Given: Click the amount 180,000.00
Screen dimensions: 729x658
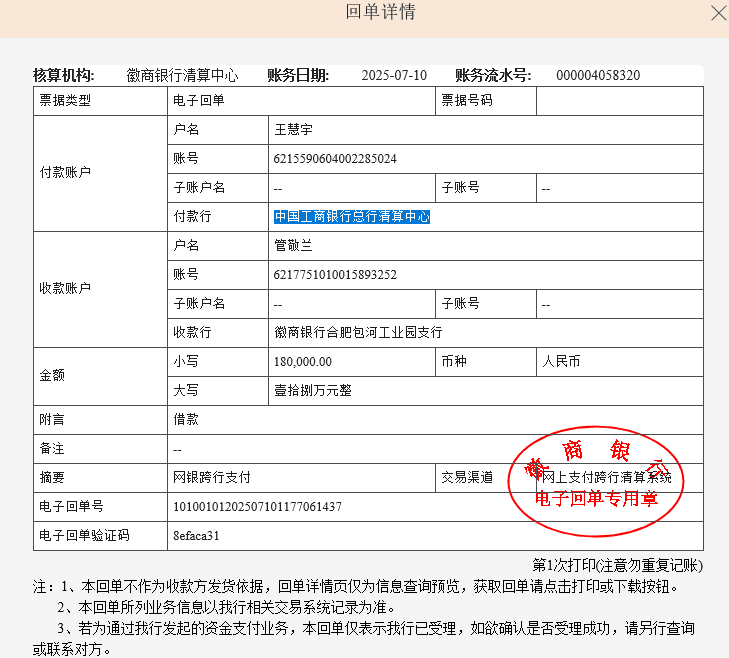Looking at the screenshot, I should [x=303, y=362].
